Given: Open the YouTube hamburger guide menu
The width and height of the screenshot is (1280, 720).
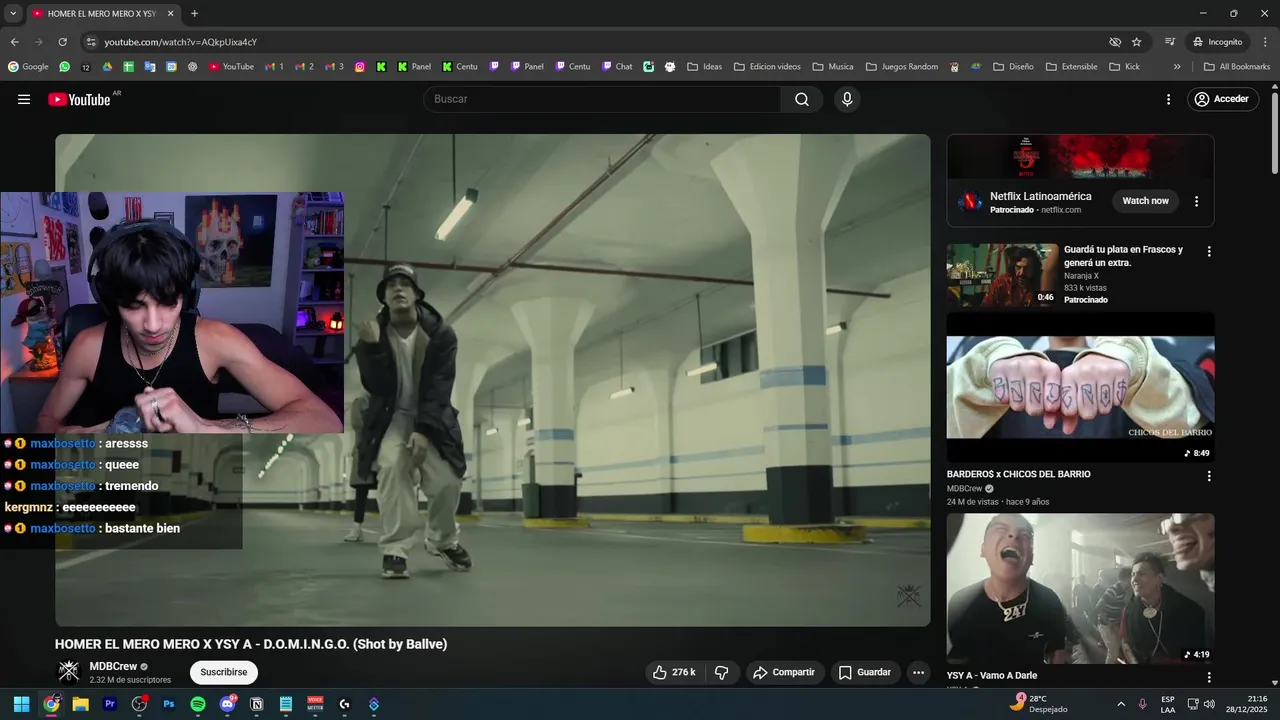Looking at the screenshot, I should click(24, 99).
